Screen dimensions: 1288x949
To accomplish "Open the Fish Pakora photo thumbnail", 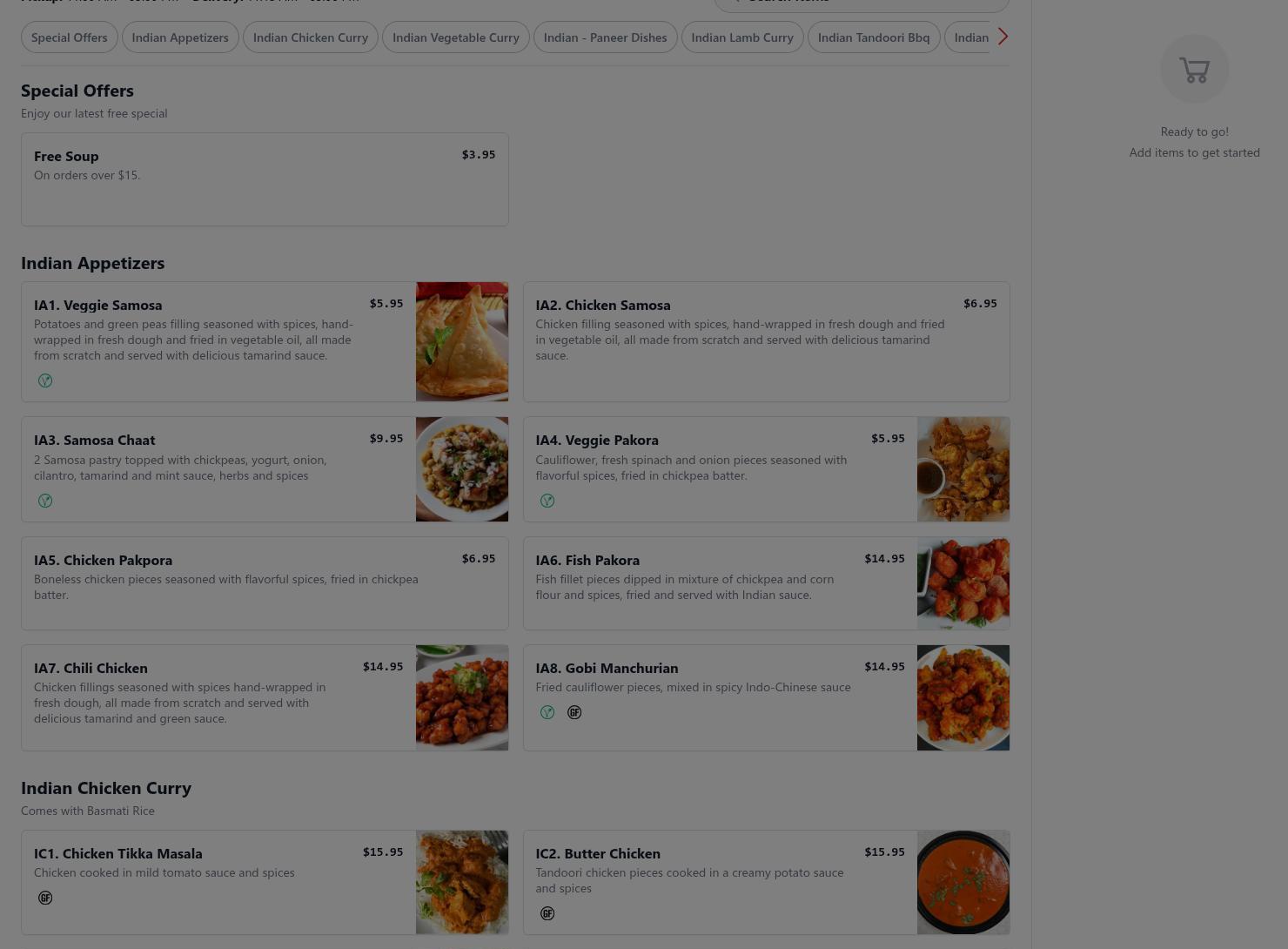I will (963, 583).
